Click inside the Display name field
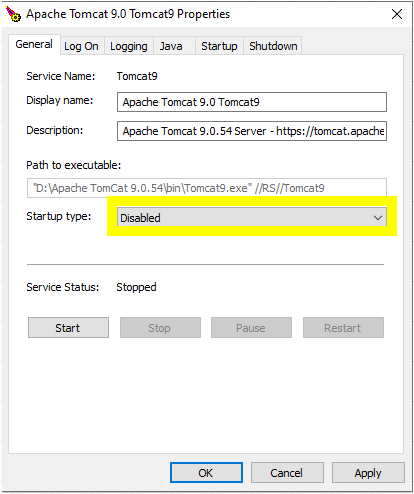The height and width of the screenshot is (494, 414). click(x=252, y=102)
